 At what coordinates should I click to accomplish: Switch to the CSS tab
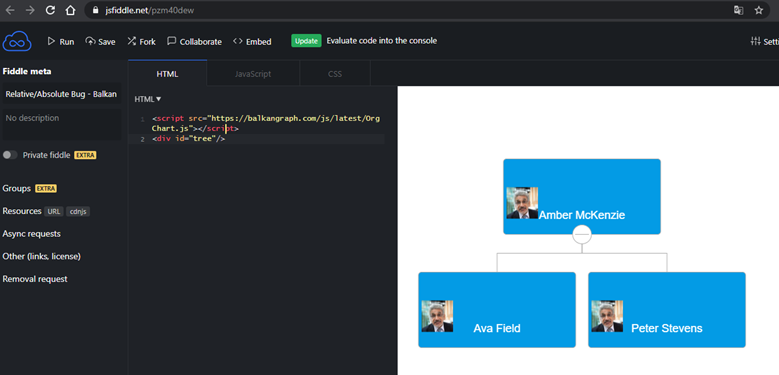[335, 74]
